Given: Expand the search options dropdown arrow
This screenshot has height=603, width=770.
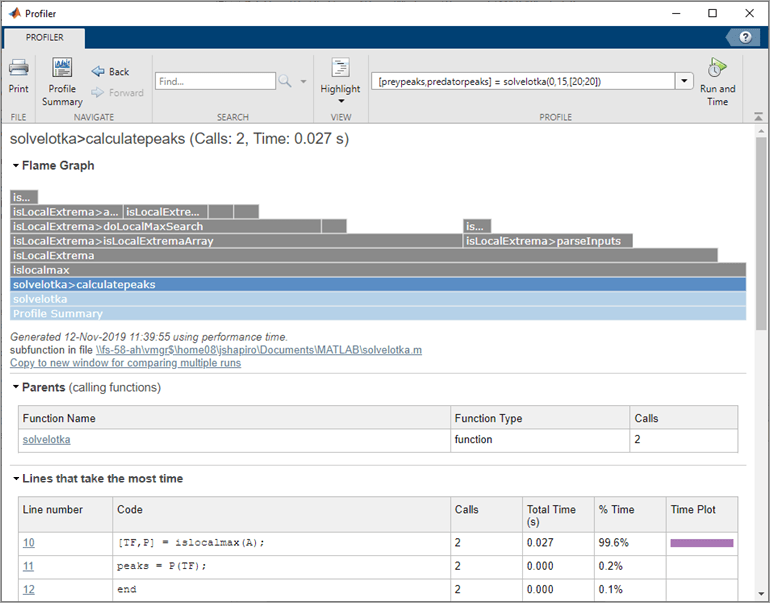Looking at the screenshot, I should pos(303,81).
